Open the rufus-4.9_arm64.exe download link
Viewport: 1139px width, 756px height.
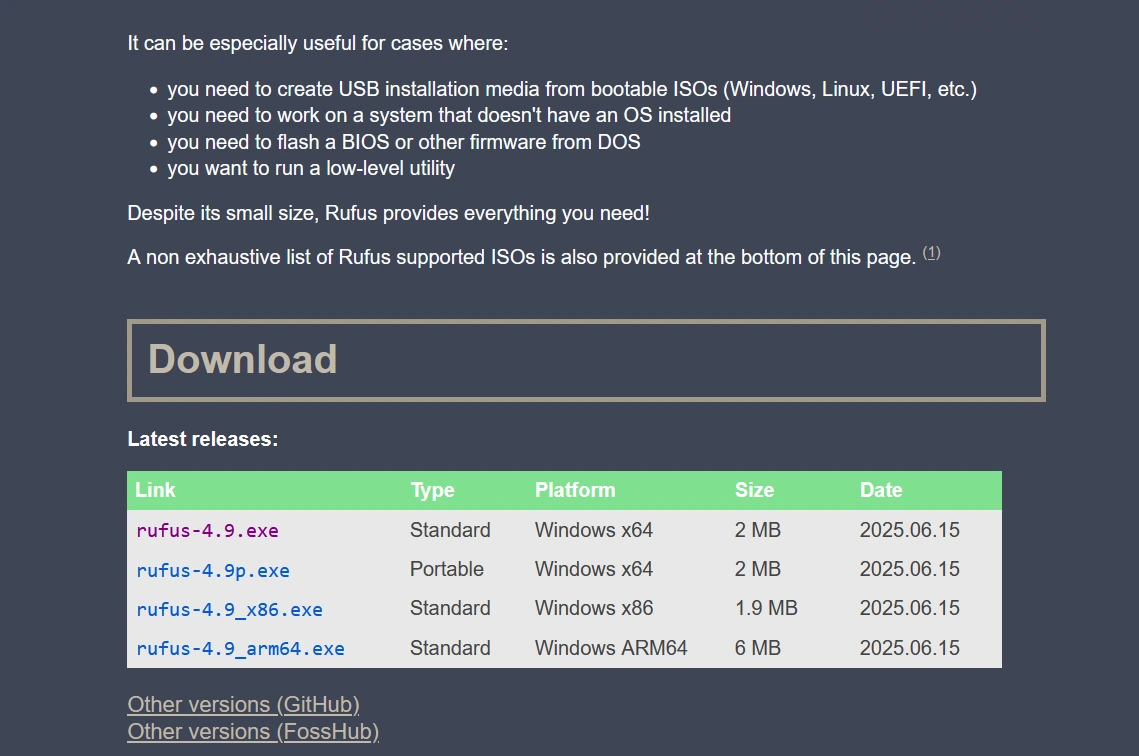point(240,648)
